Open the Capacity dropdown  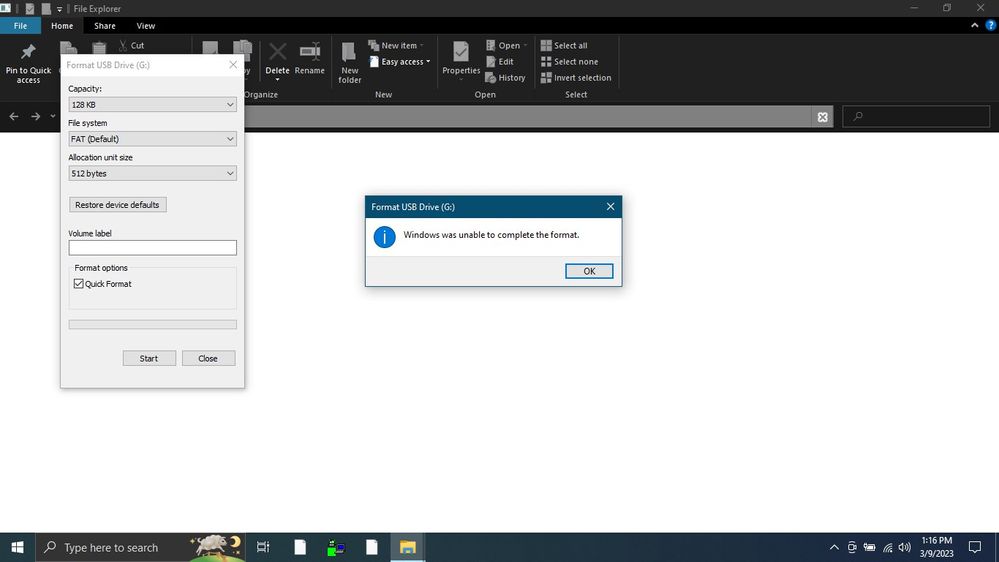tap(152, 104)
